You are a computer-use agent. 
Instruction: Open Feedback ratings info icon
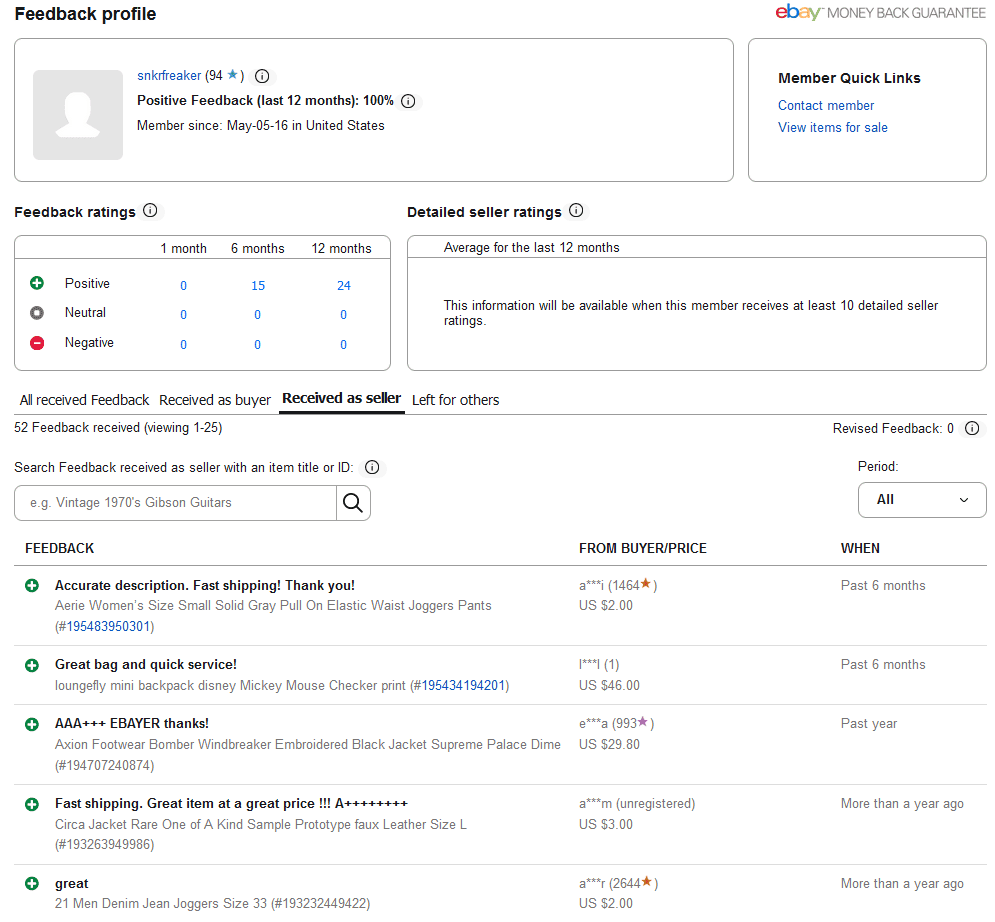(x=150, y=211)
